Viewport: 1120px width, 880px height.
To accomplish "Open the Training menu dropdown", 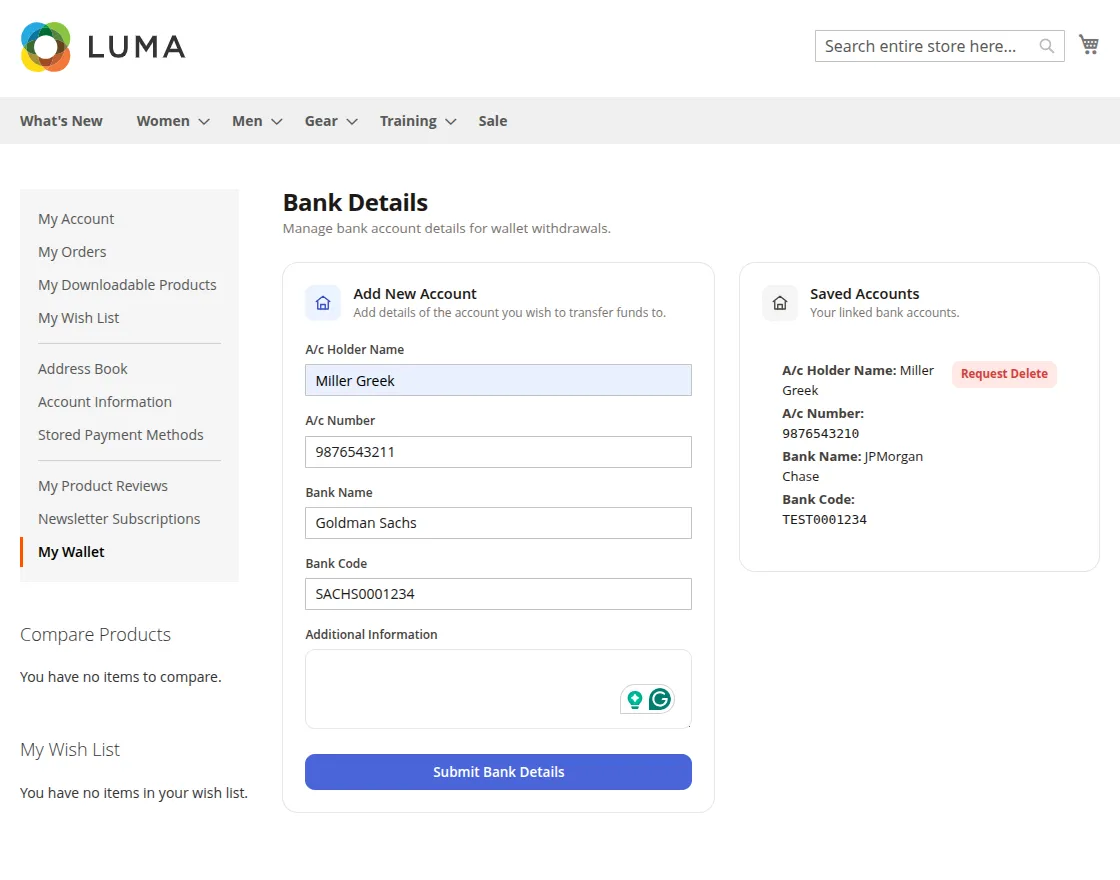I will 450,121.
